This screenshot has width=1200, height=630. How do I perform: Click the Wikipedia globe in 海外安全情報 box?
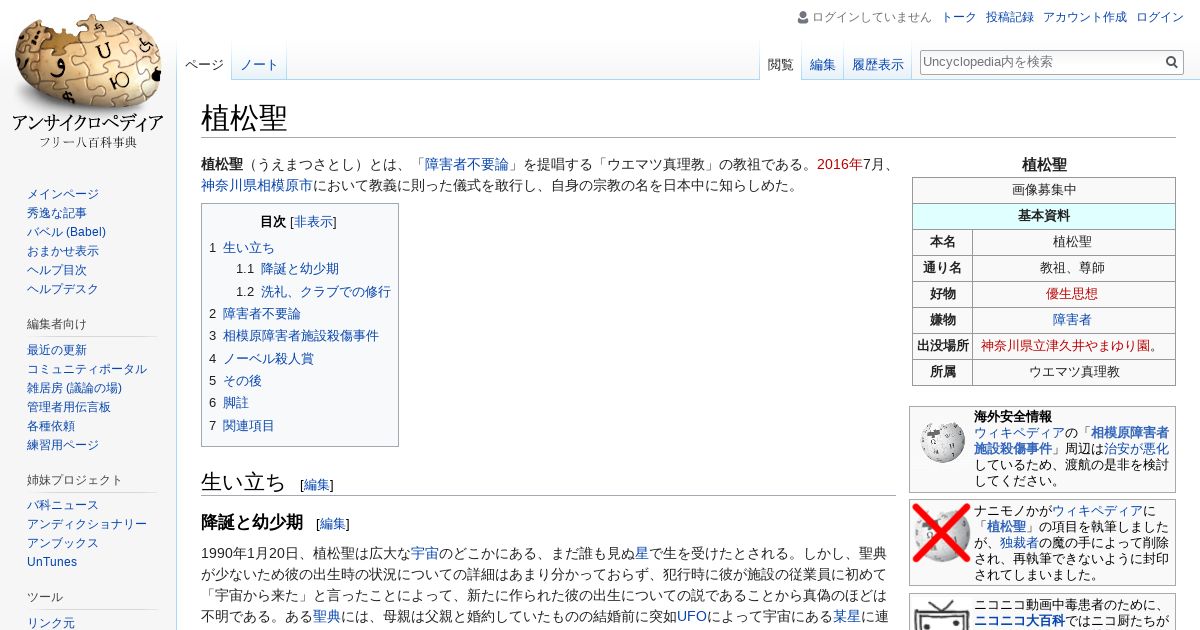[941, 441]
